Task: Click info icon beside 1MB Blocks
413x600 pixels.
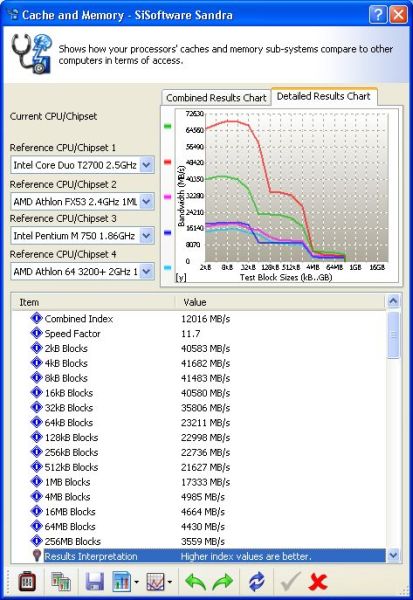Action: point(36,482)
